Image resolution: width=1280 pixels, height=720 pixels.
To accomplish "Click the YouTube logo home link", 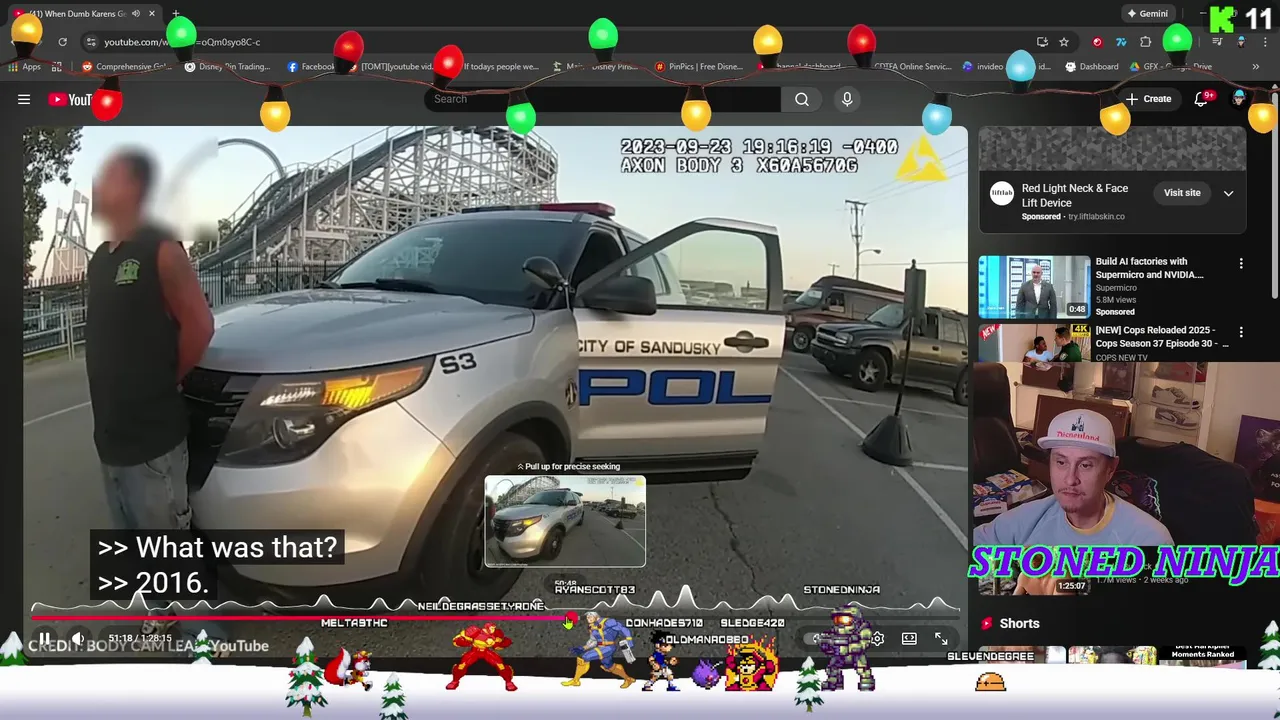I will pos(70,99).
